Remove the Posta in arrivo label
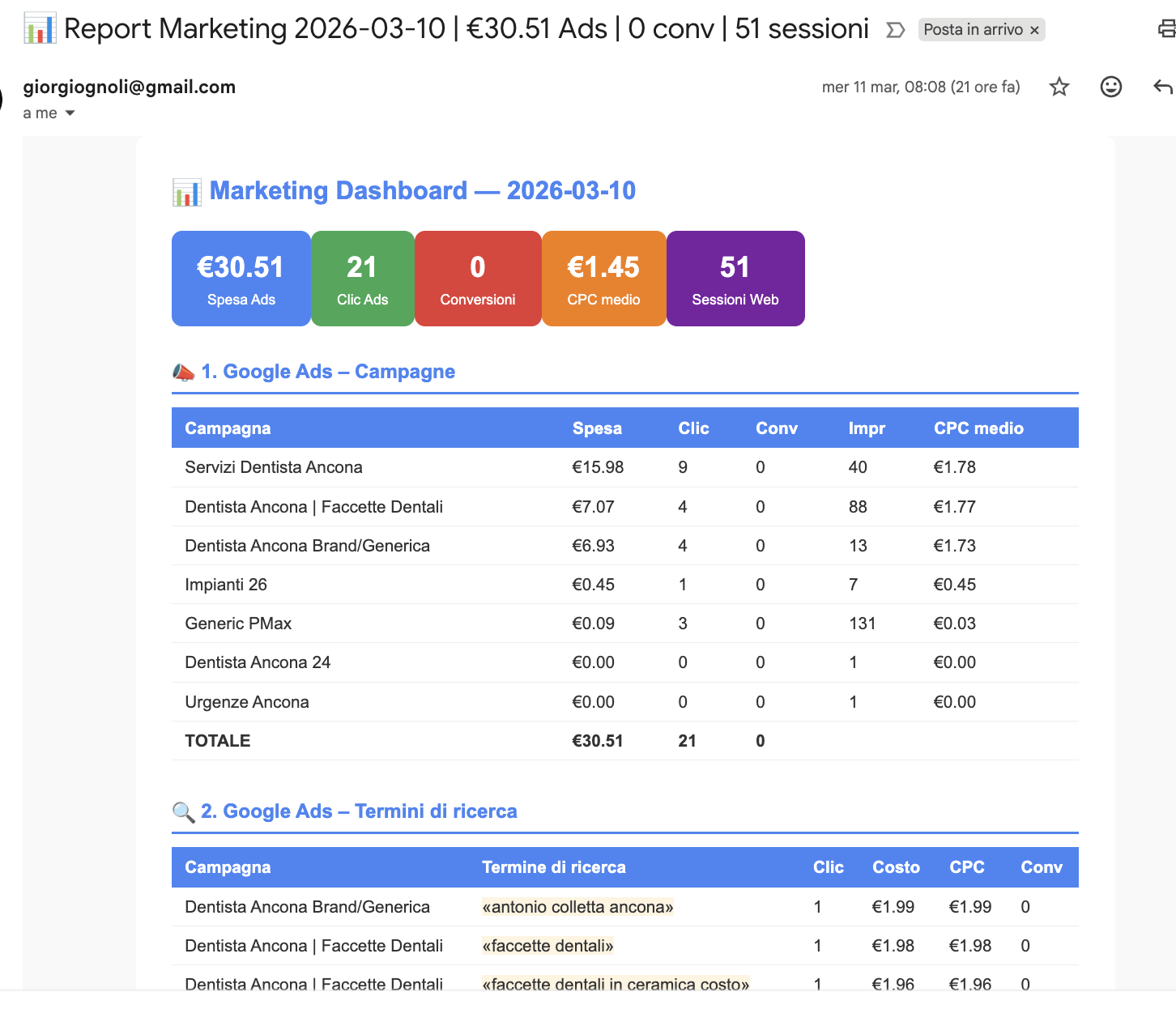Image resolution: width=1176 pixels, height=1009 pixels. [1034, 30]
